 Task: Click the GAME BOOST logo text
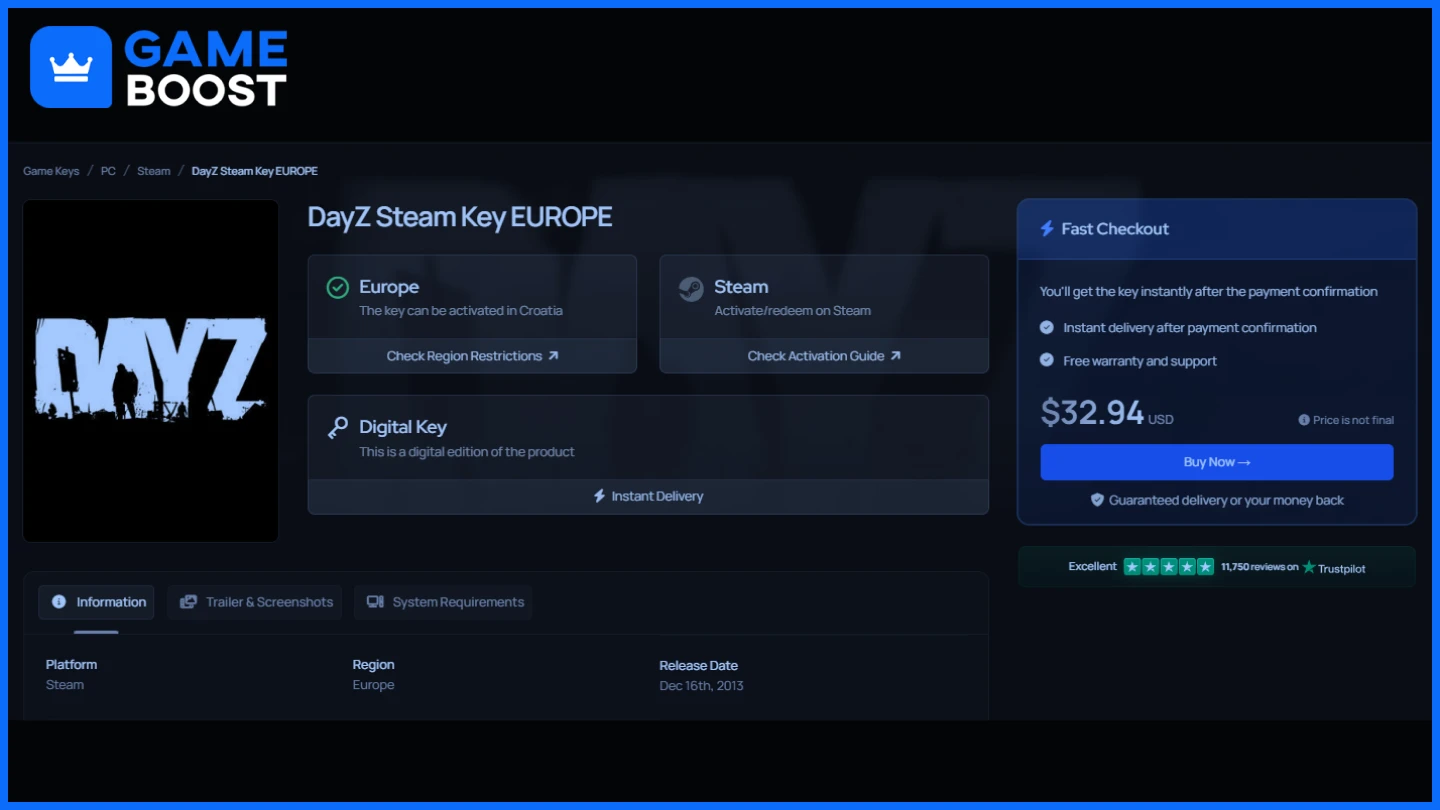pyautogui.click(x=207, y=68)
